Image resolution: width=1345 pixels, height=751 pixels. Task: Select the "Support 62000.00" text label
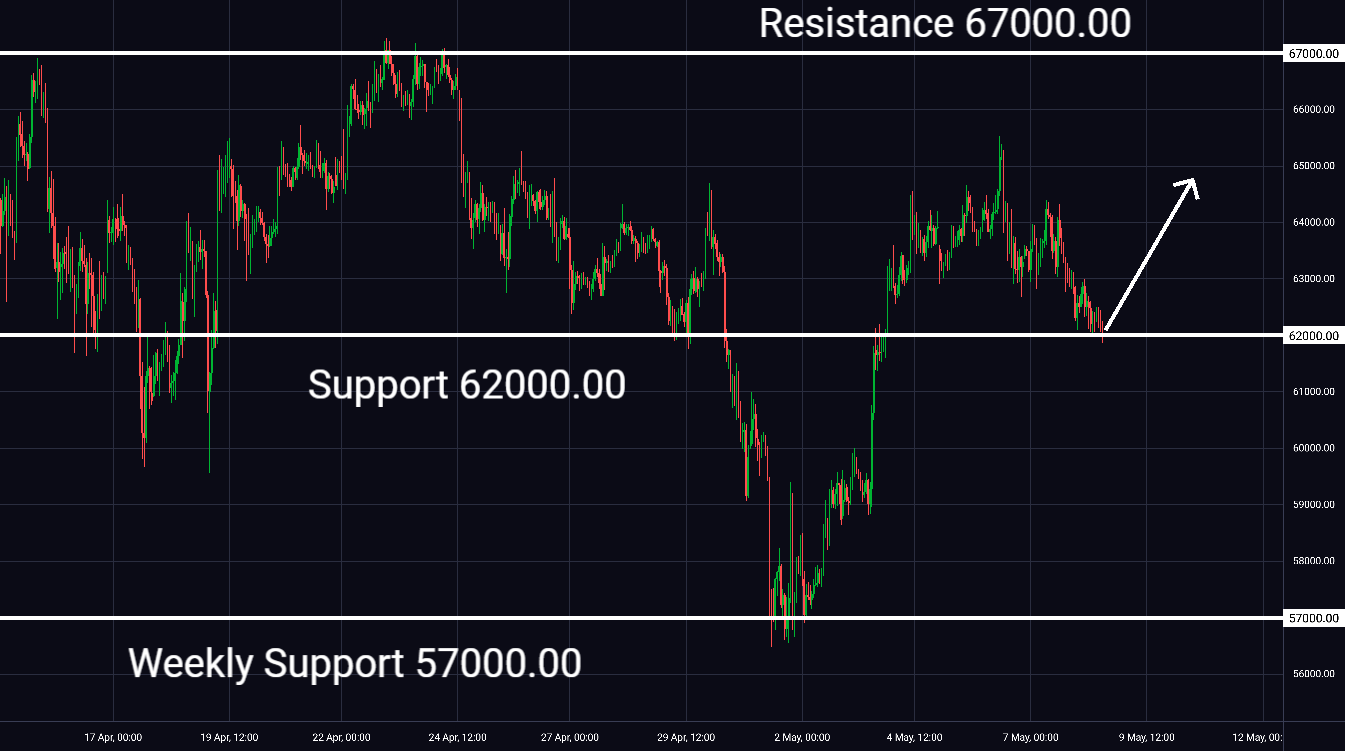tap(466, 385)
